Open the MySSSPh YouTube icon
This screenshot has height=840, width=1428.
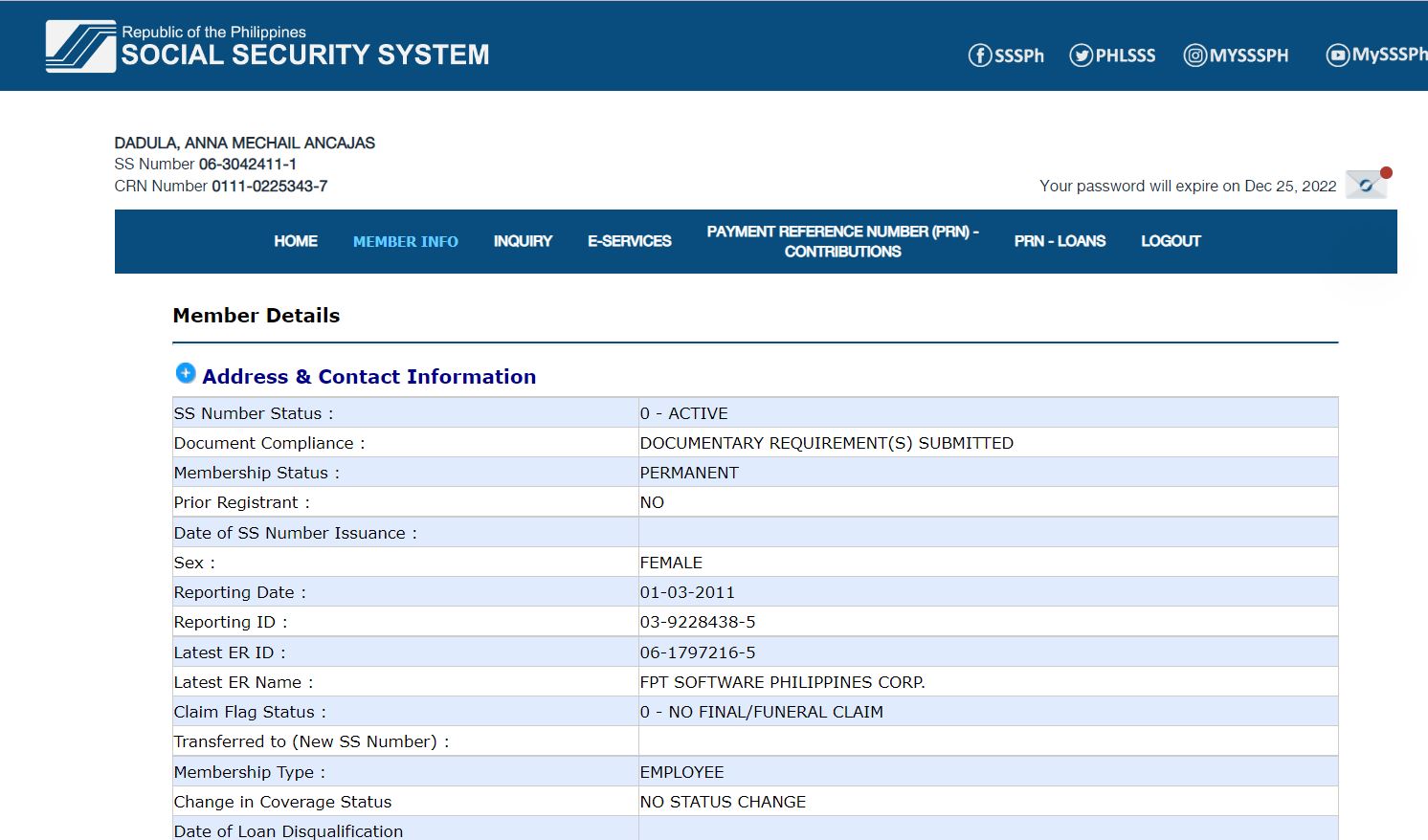(x=1337, y=55)
